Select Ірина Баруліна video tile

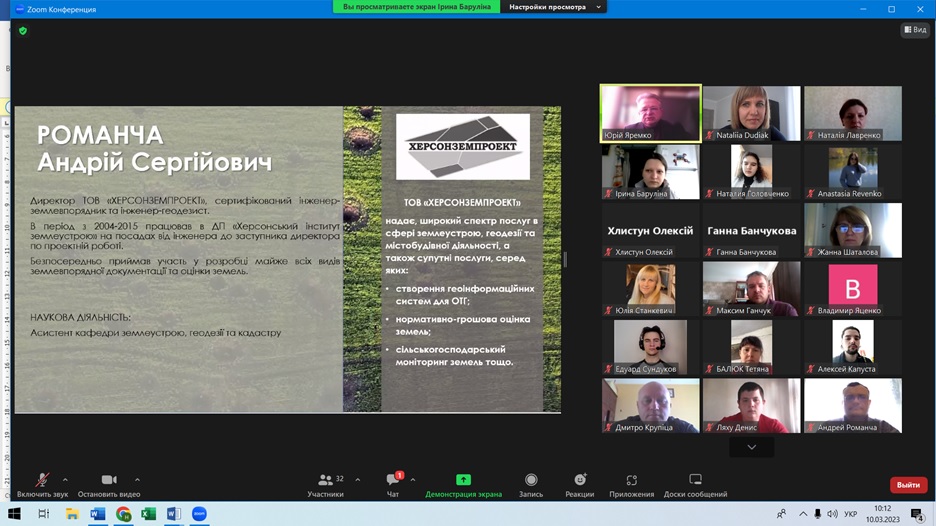click(x=651, y=172)
